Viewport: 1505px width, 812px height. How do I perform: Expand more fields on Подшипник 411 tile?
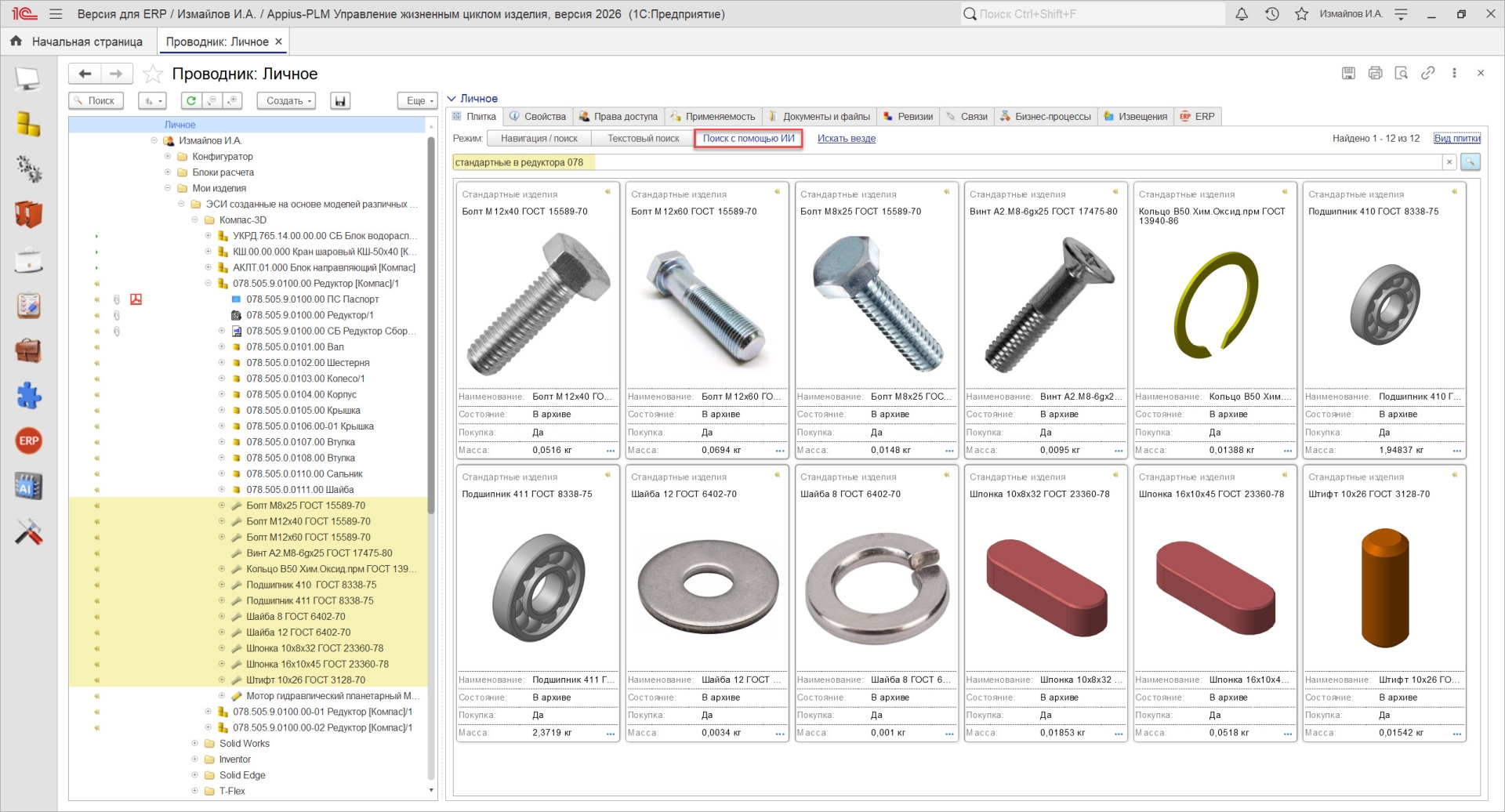[x=611, y=734]
